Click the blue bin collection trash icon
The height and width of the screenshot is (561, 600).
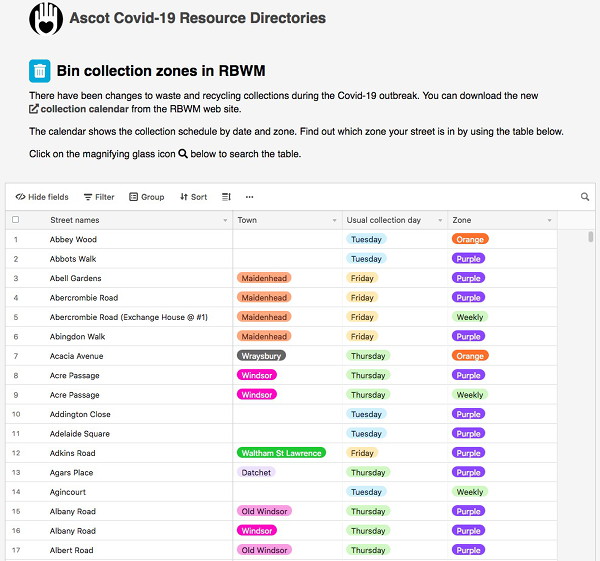click(x=40, y=70)
